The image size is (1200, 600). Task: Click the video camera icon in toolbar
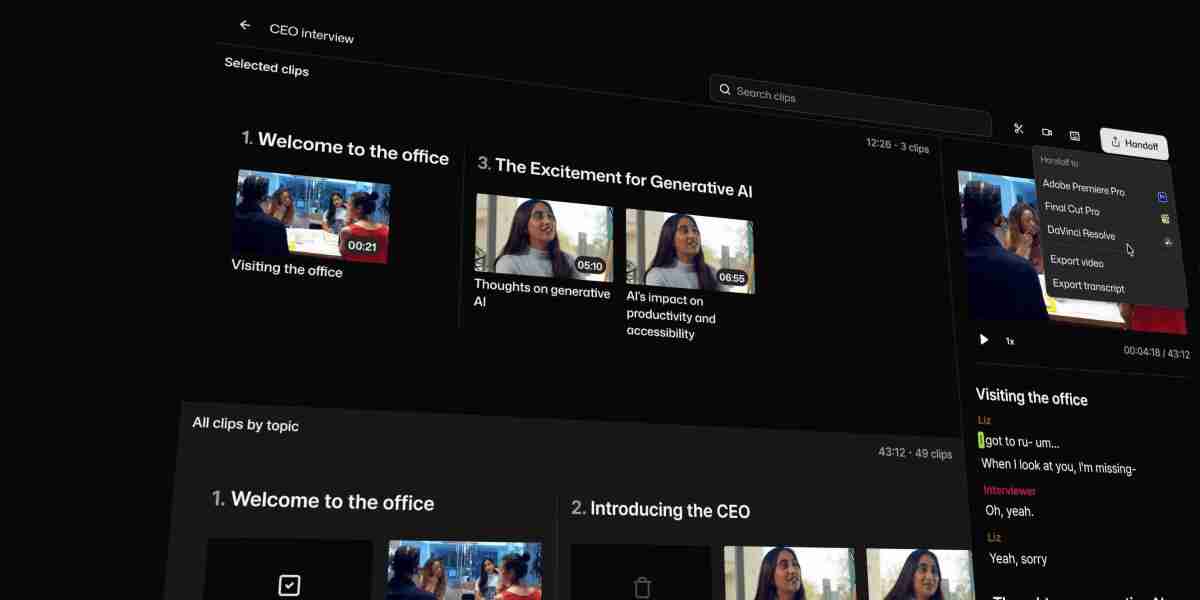[1047, 132]
